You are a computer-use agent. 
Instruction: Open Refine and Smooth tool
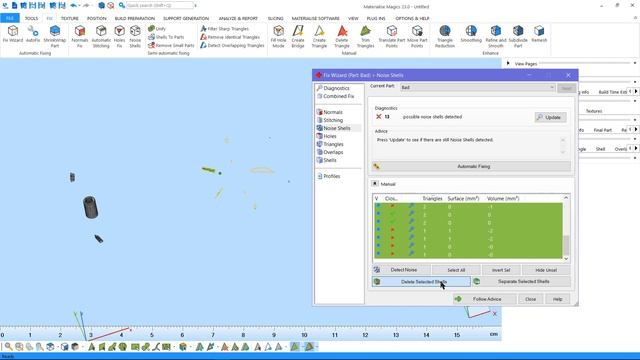click(x=496, y=36)
